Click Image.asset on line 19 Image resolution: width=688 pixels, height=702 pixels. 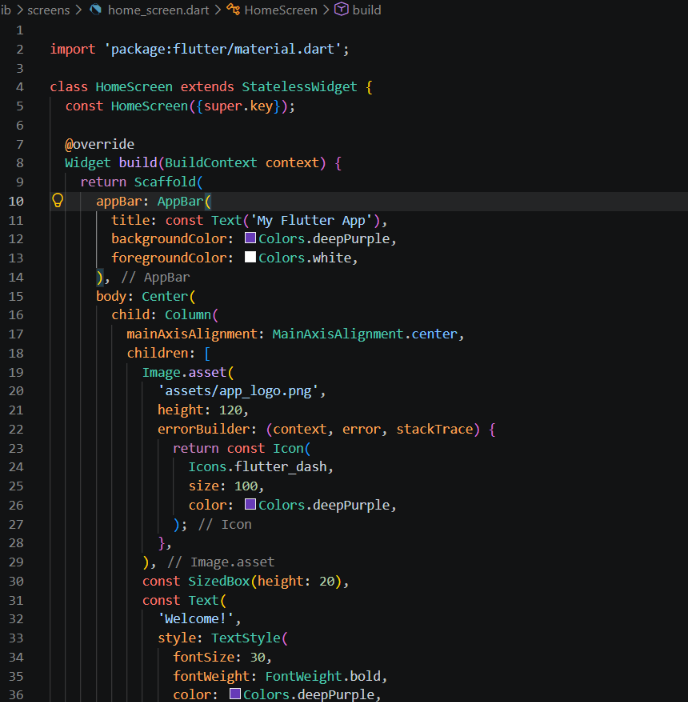click(184, 372)
